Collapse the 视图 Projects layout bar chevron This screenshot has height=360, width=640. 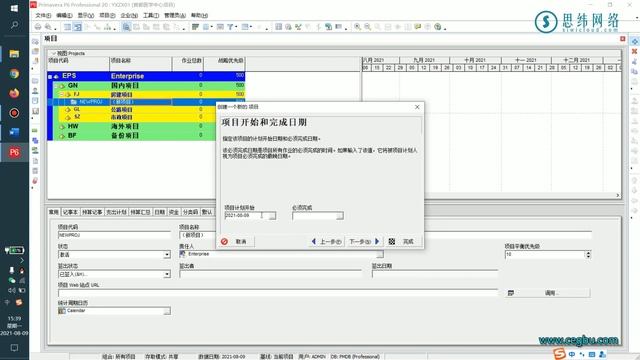tap(53, 53)
